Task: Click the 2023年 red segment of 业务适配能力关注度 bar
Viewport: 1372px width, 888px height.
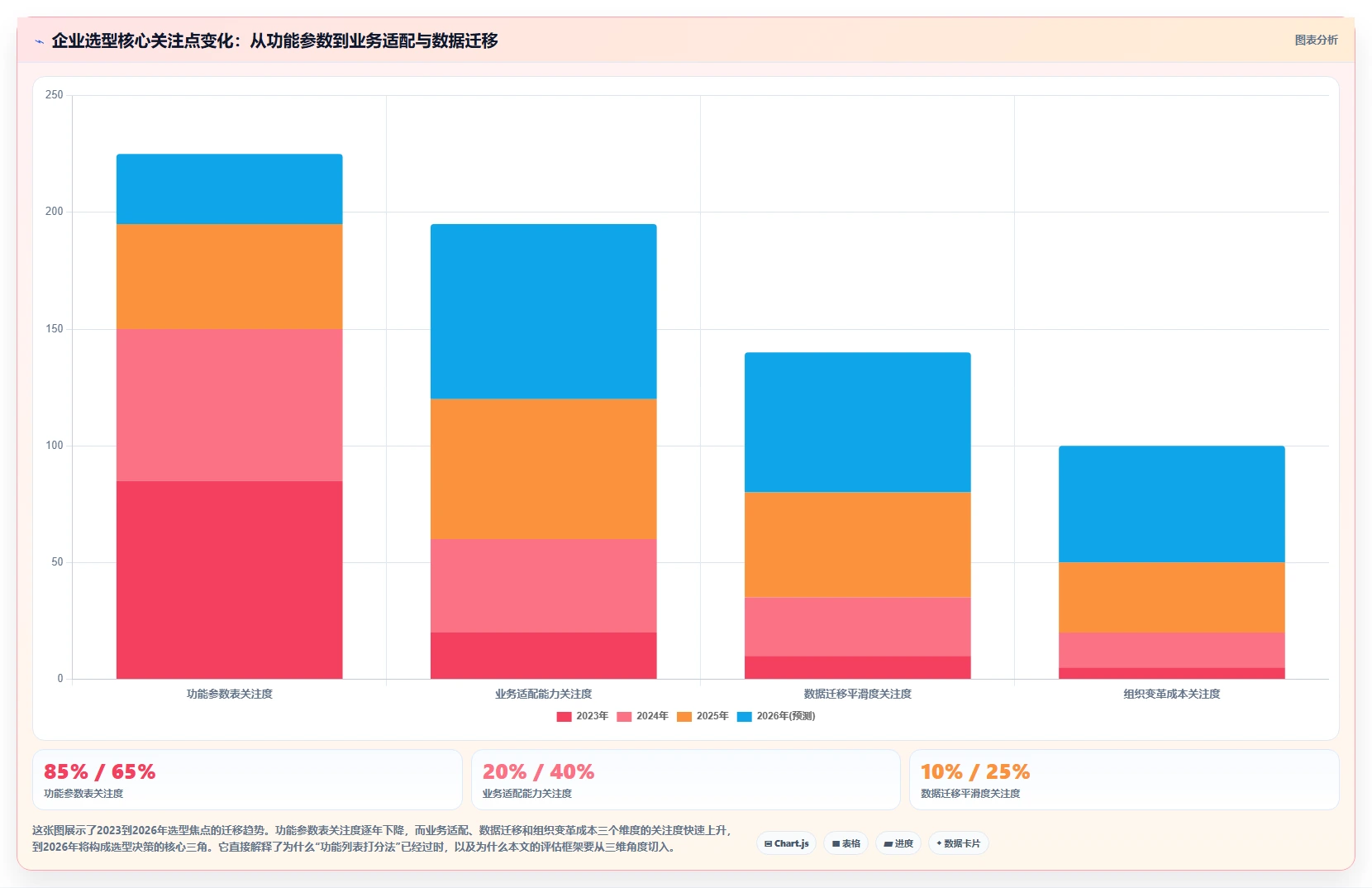Action: click(x=544, y=656)
